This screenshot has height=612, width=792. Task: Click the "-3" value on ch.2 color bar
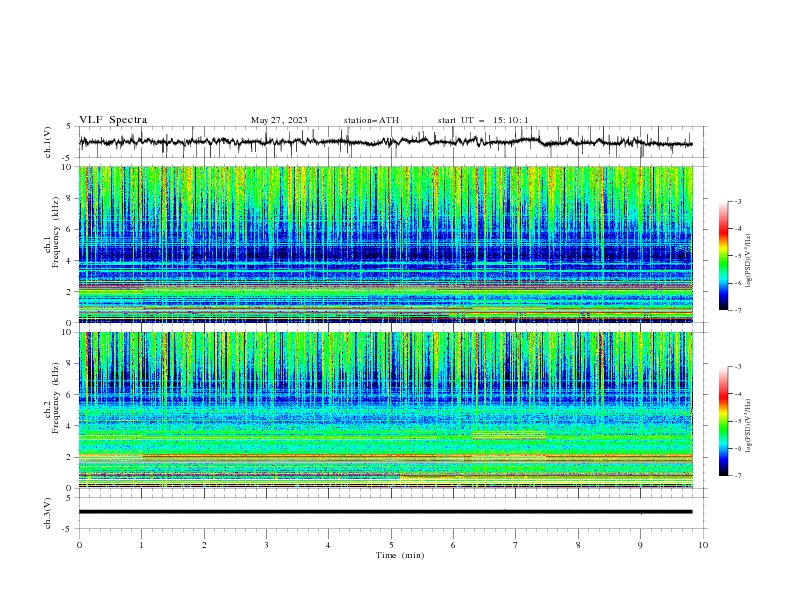(737, 367)
